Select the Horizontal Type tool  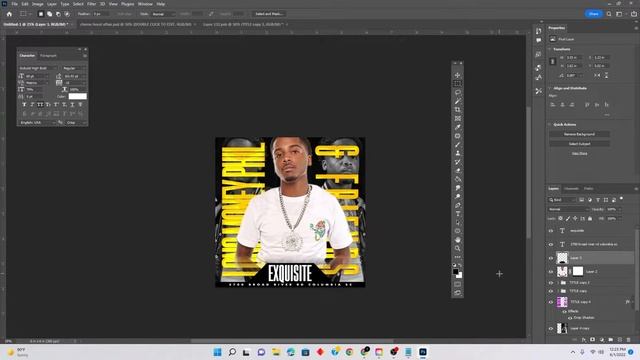pos(458,214)
